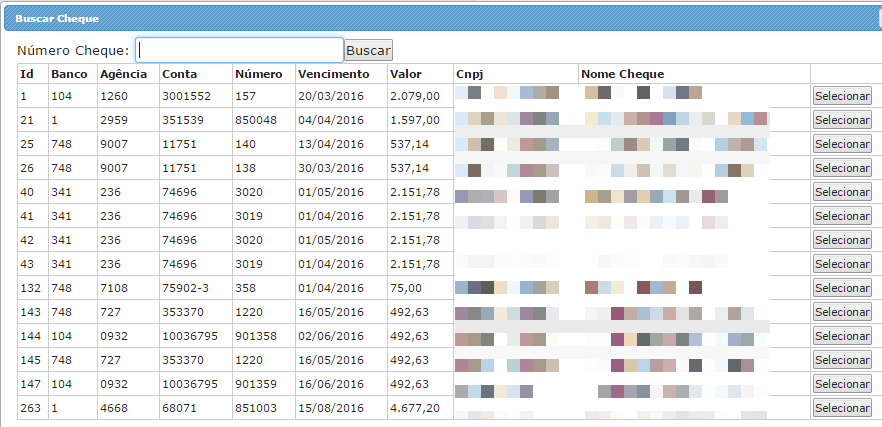
Task: Click the Vencimento column header
Action: [333, 74]
